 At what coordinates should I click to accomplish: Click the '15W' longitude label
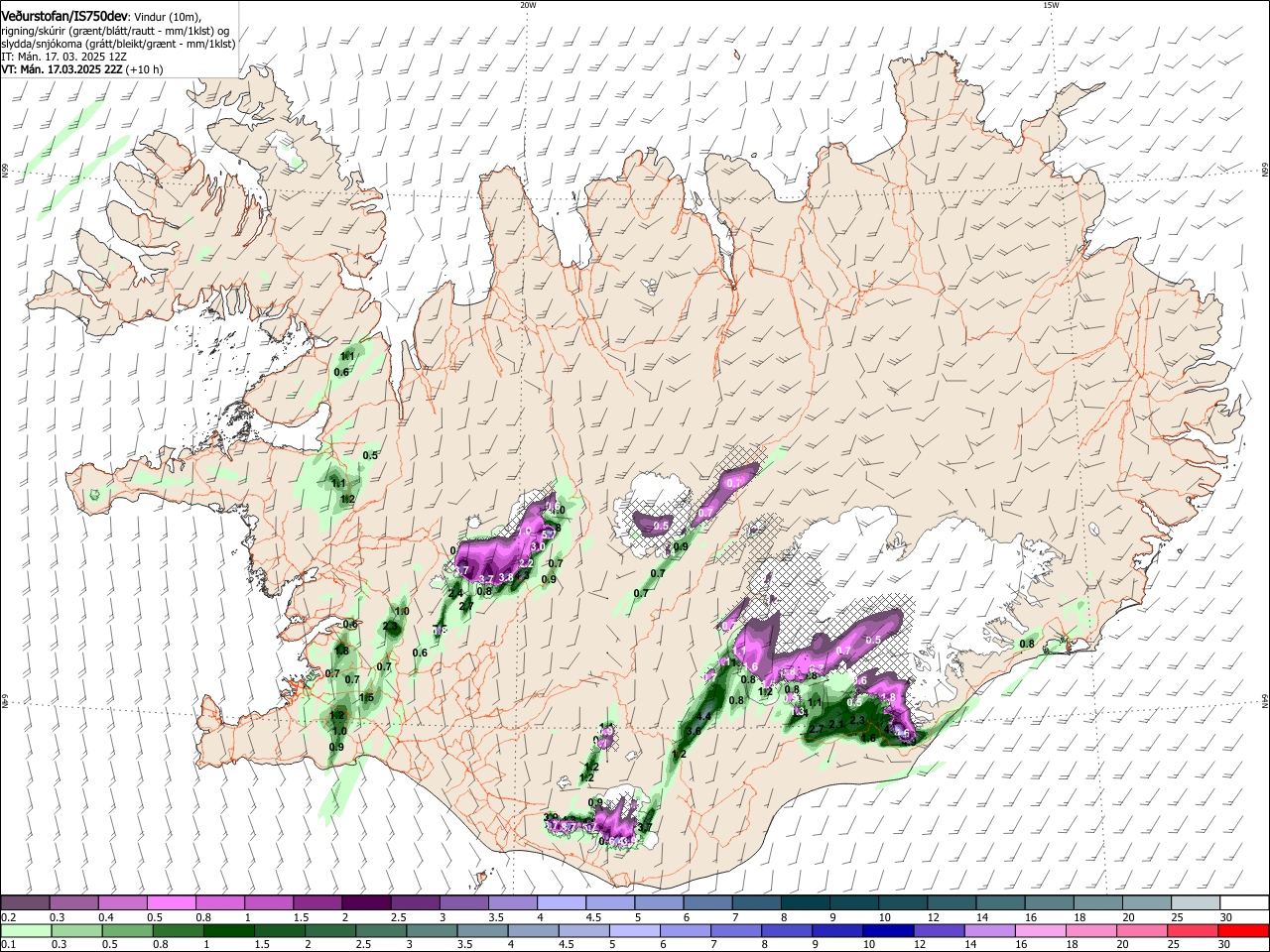[1051, 5]
